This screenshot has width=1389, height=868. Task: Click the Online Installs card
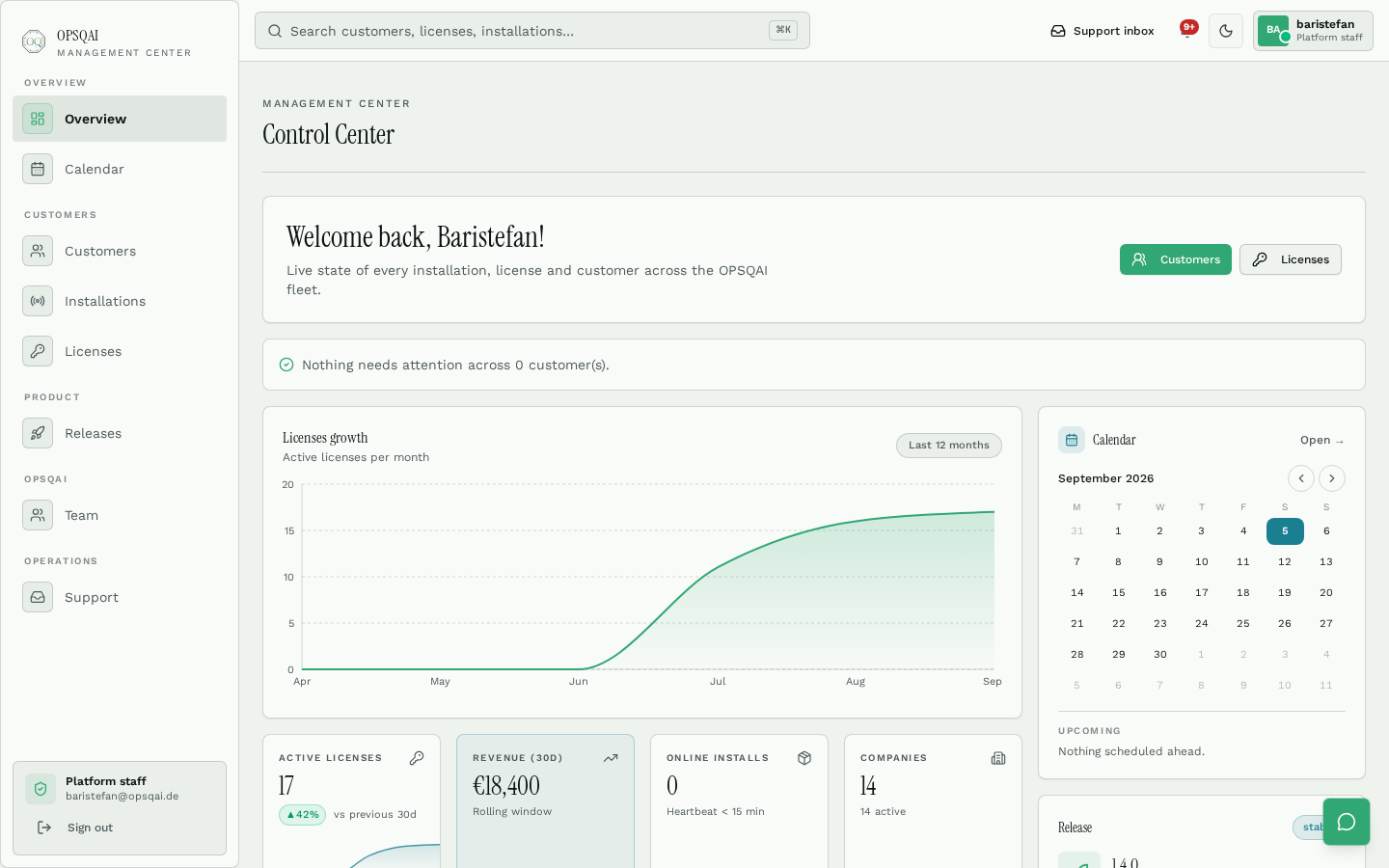point(739,801)
